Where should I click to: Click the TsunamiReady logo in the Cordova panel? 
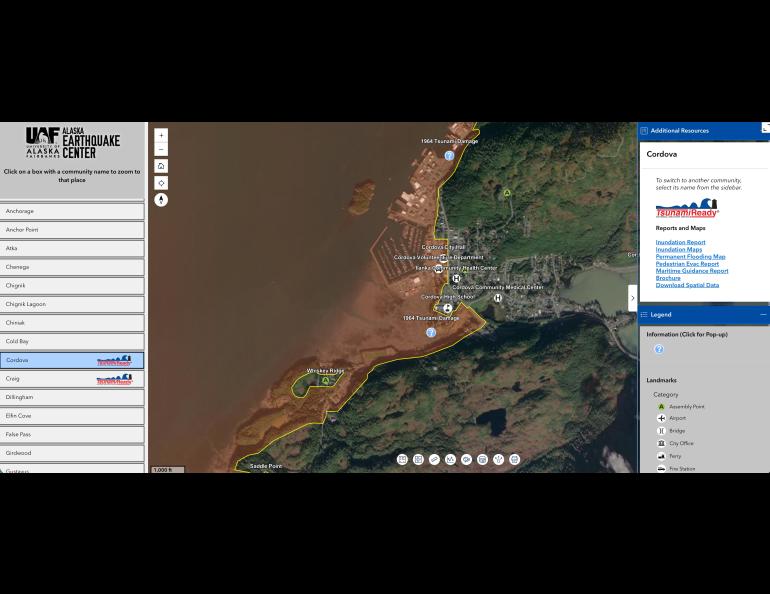[x=687, y=208]
